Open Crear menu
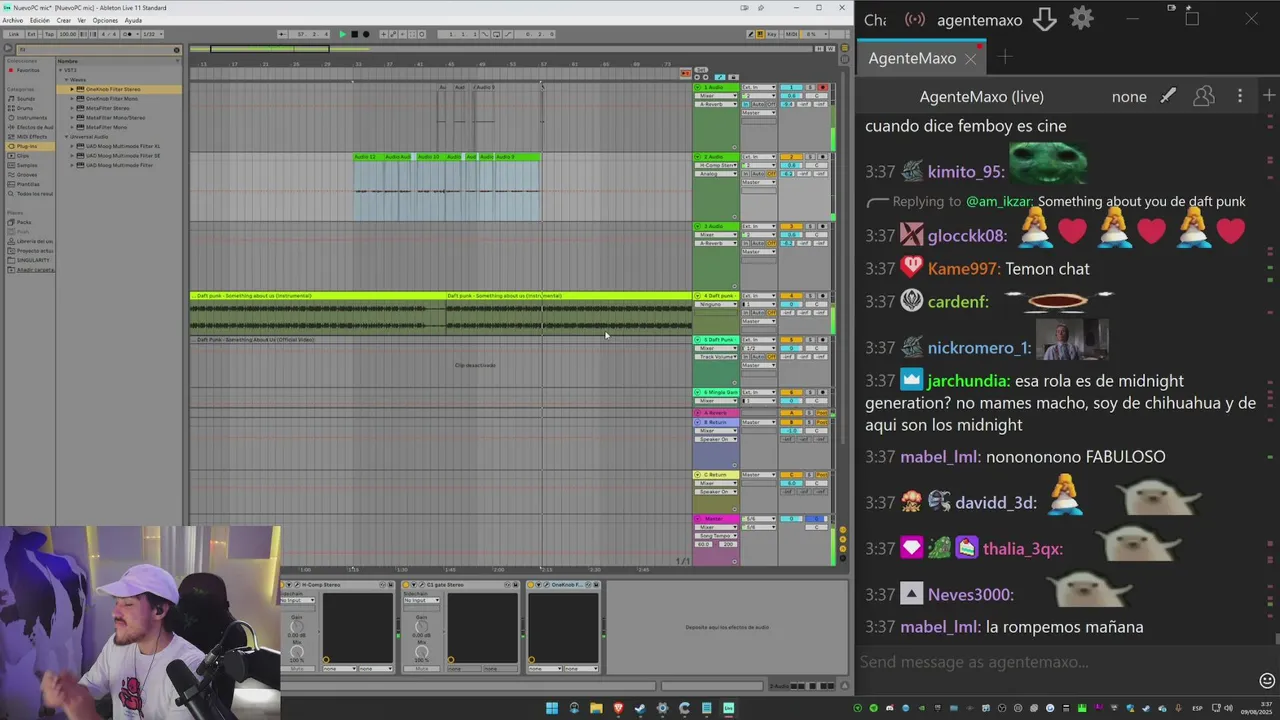1280x720 pixels. click(64, 20)
